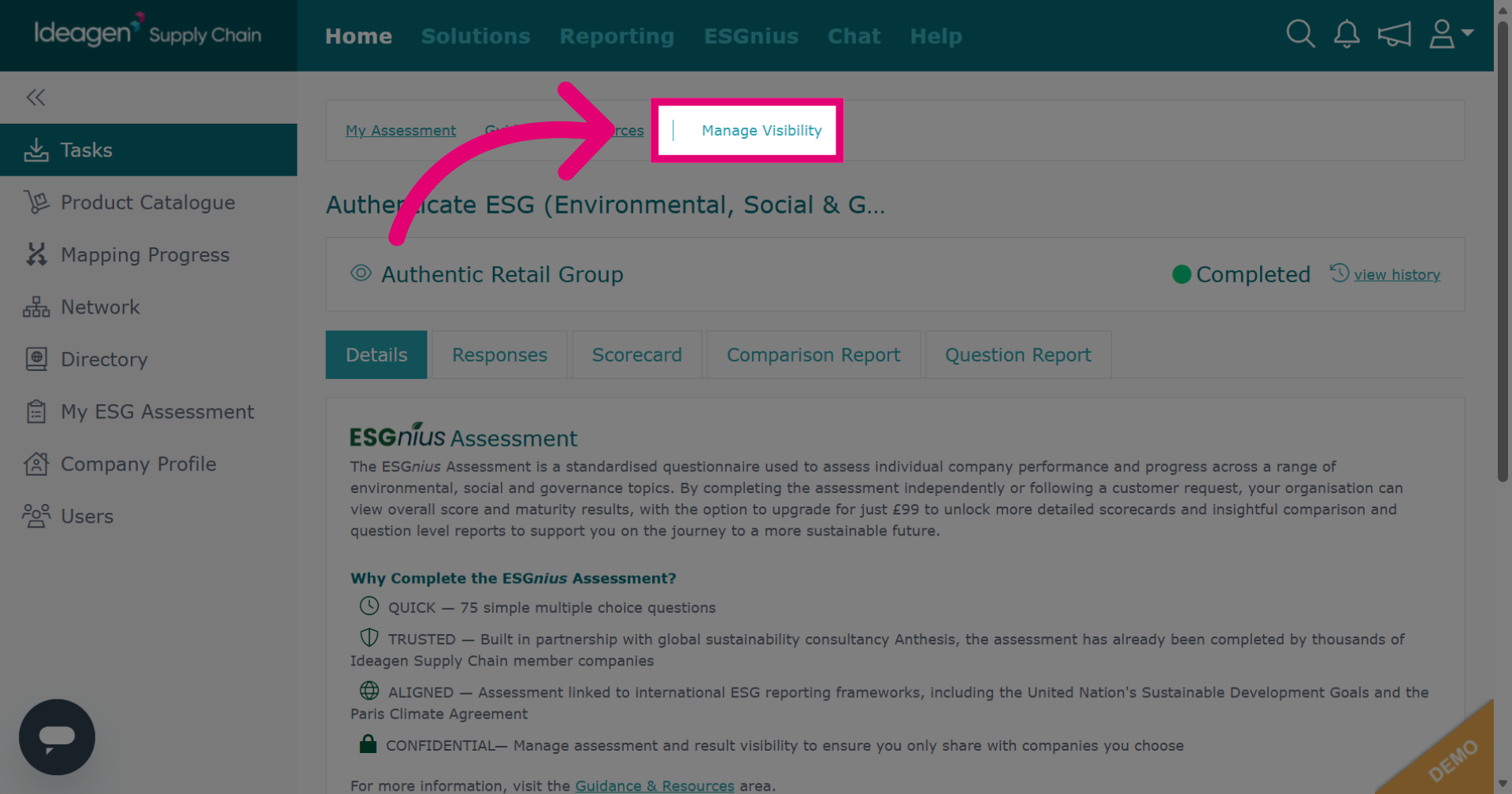Click Guidance & Resources link in text
1512x794 pixels.
tap(654, 785)
